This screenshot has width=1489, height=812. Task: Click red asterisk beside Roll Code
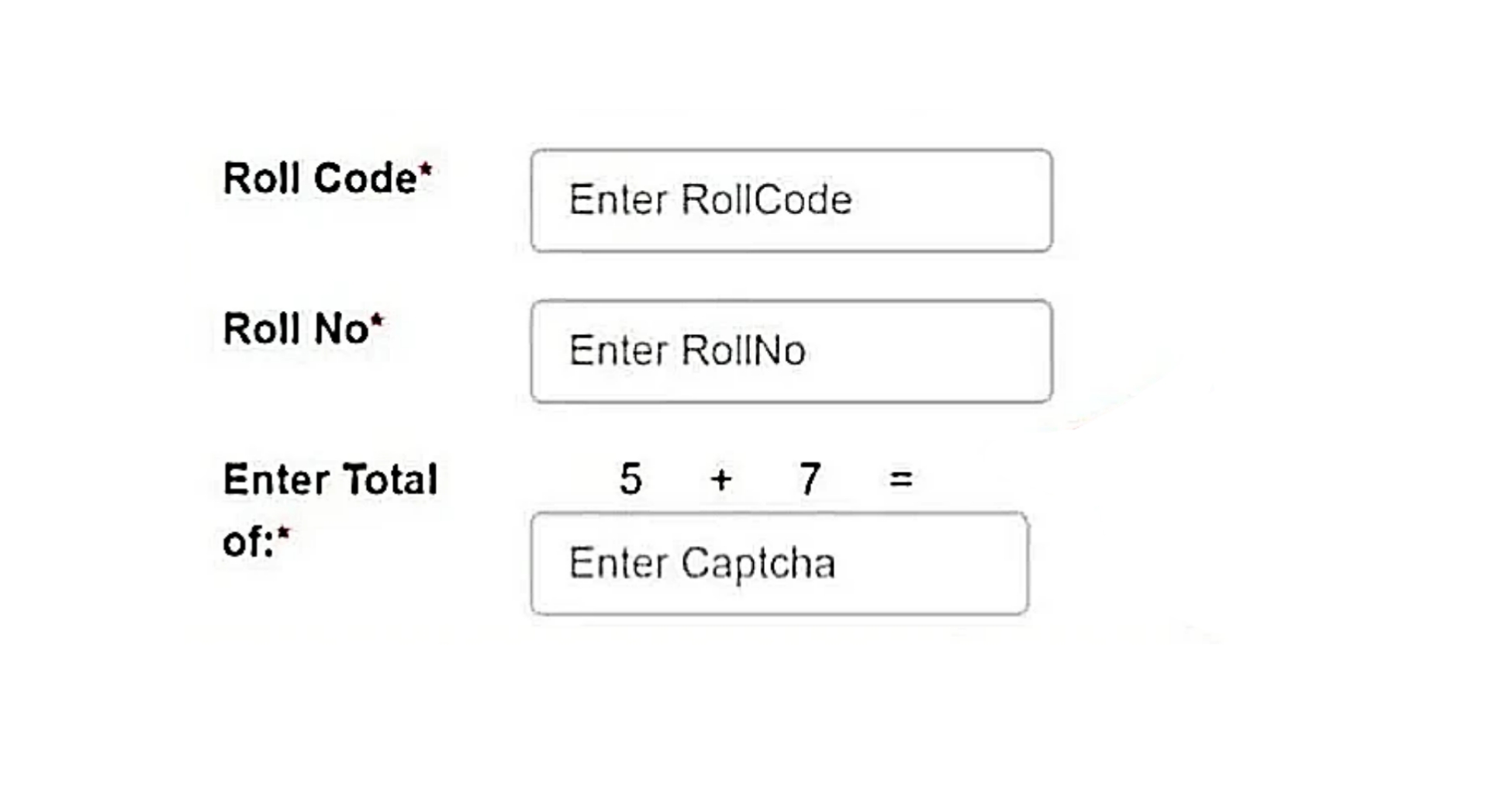pyautogui.click(x=425, y=170)
